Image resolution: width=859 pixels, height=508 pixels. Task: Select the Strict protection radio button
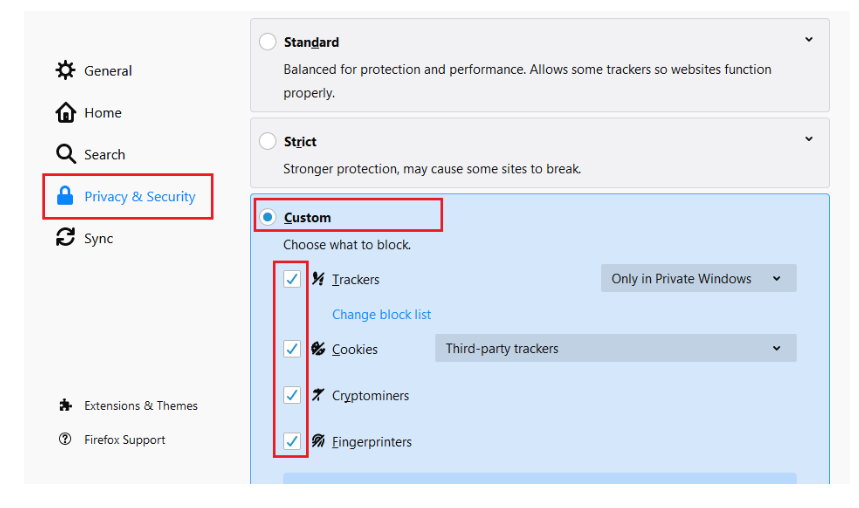point(267,141)
